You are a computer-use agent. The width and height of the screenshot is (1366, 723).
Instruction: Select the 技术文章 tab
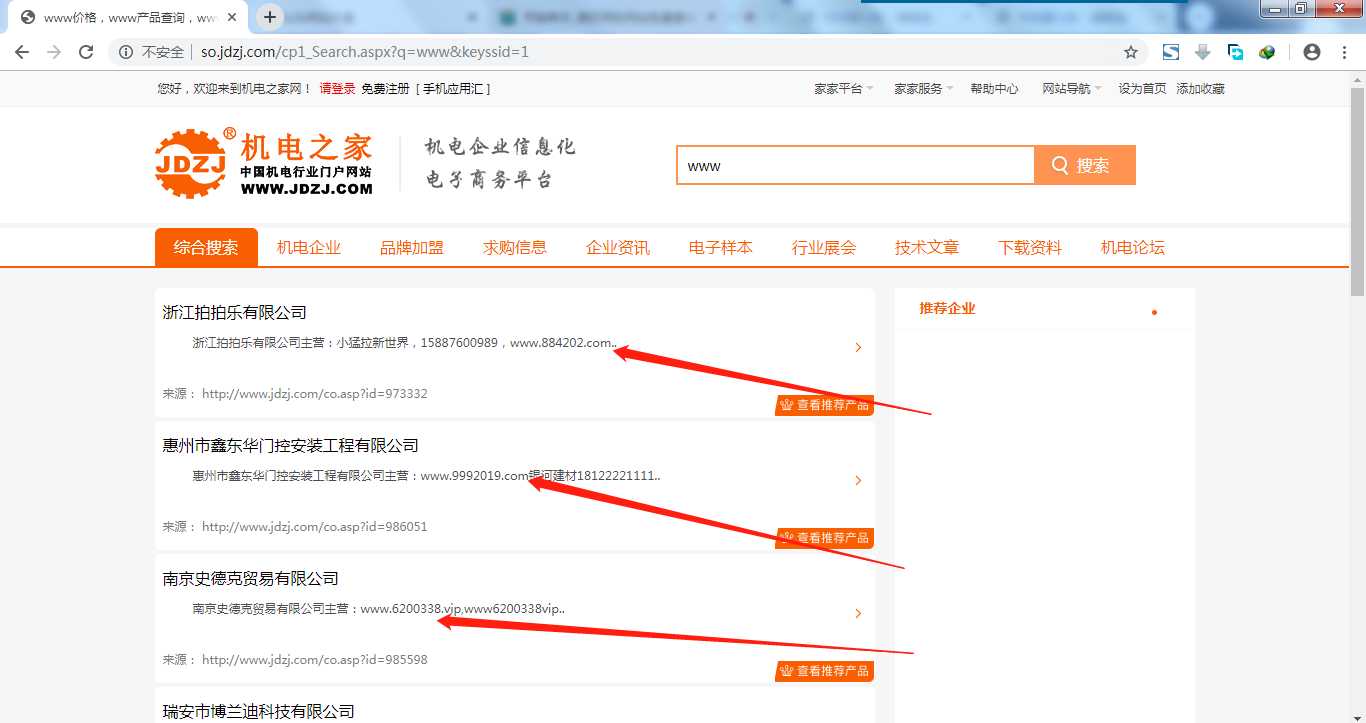(927, 248)
